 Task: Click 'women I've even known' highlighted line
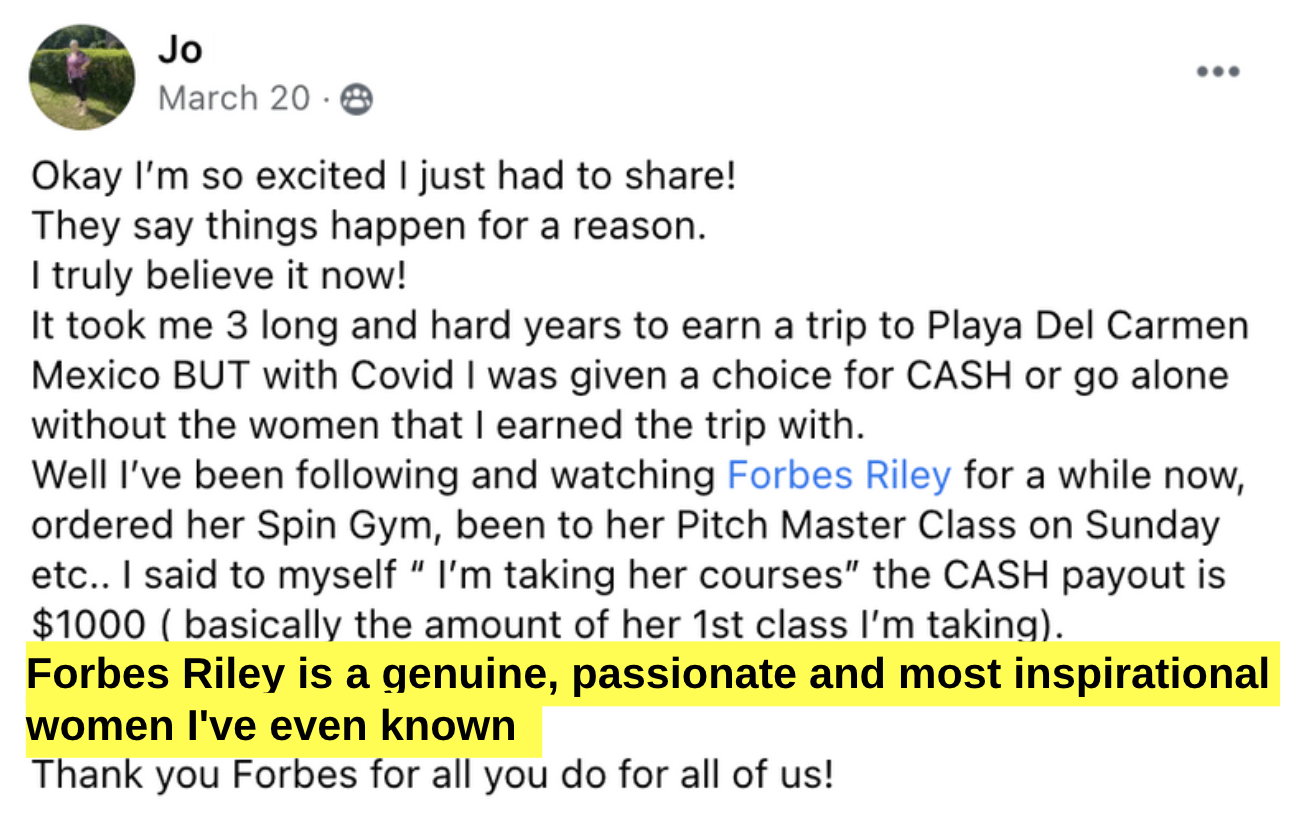[271, 725]
